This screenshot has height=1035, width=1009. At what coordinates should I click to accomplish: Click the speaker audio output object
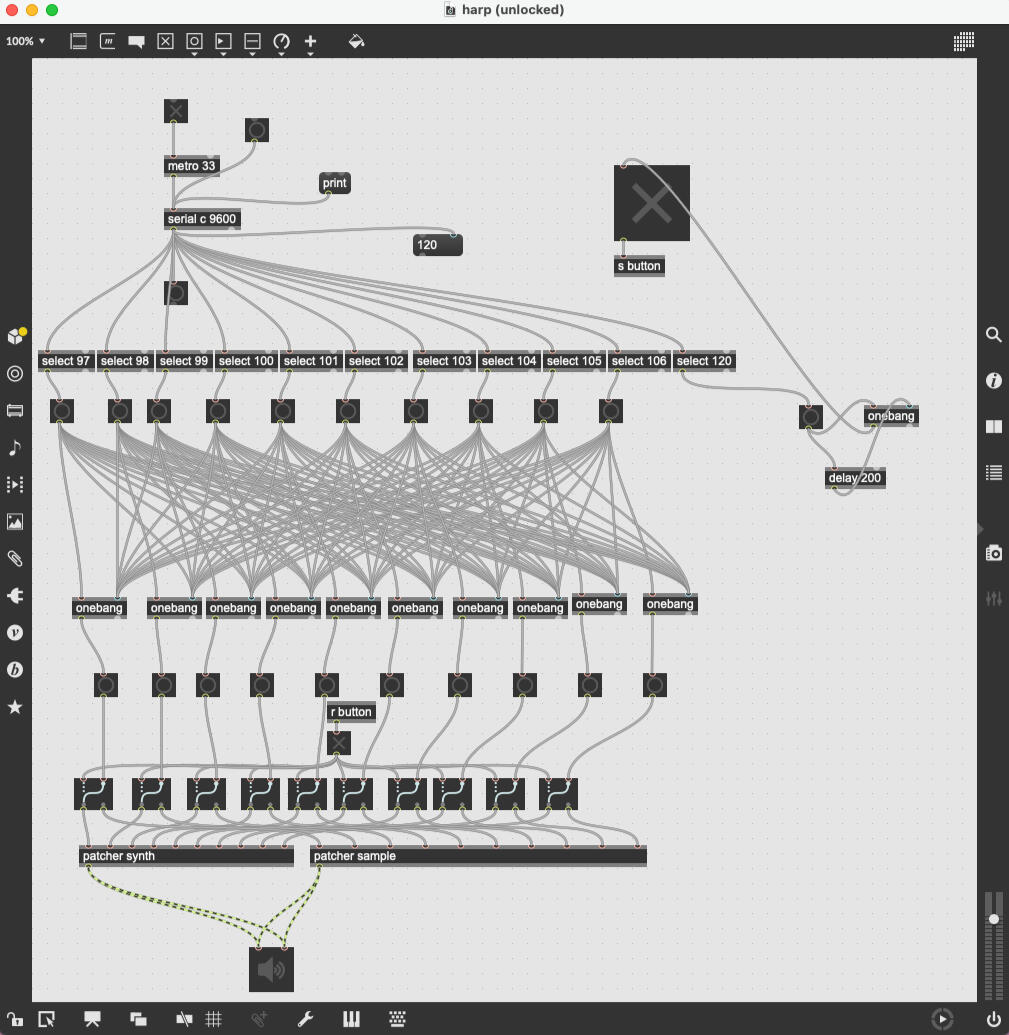271,969
